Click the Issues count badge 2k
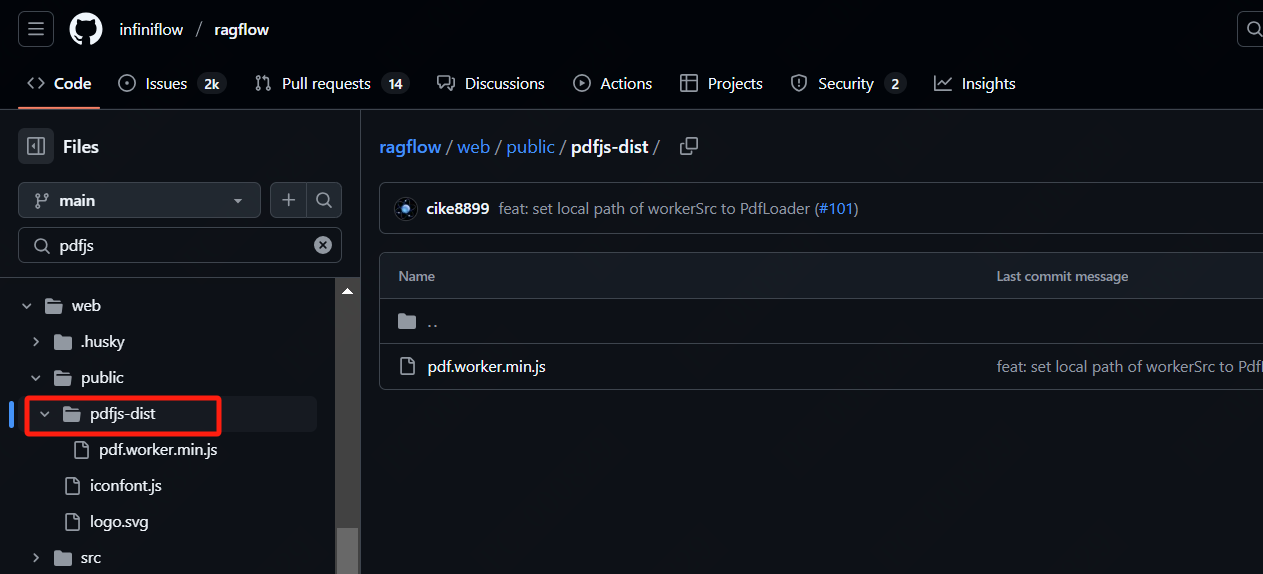 211,84
